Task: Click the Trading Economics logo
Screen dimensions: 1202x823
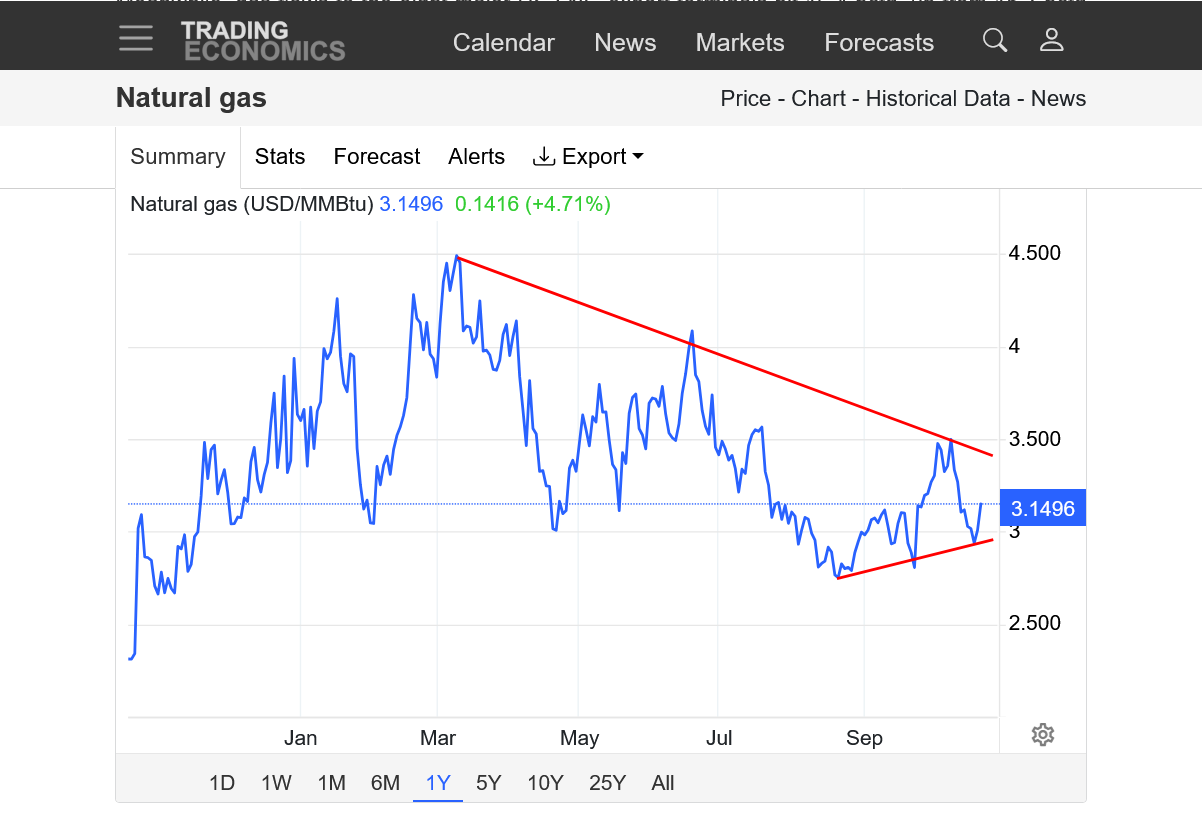Action: coord(262,41)
